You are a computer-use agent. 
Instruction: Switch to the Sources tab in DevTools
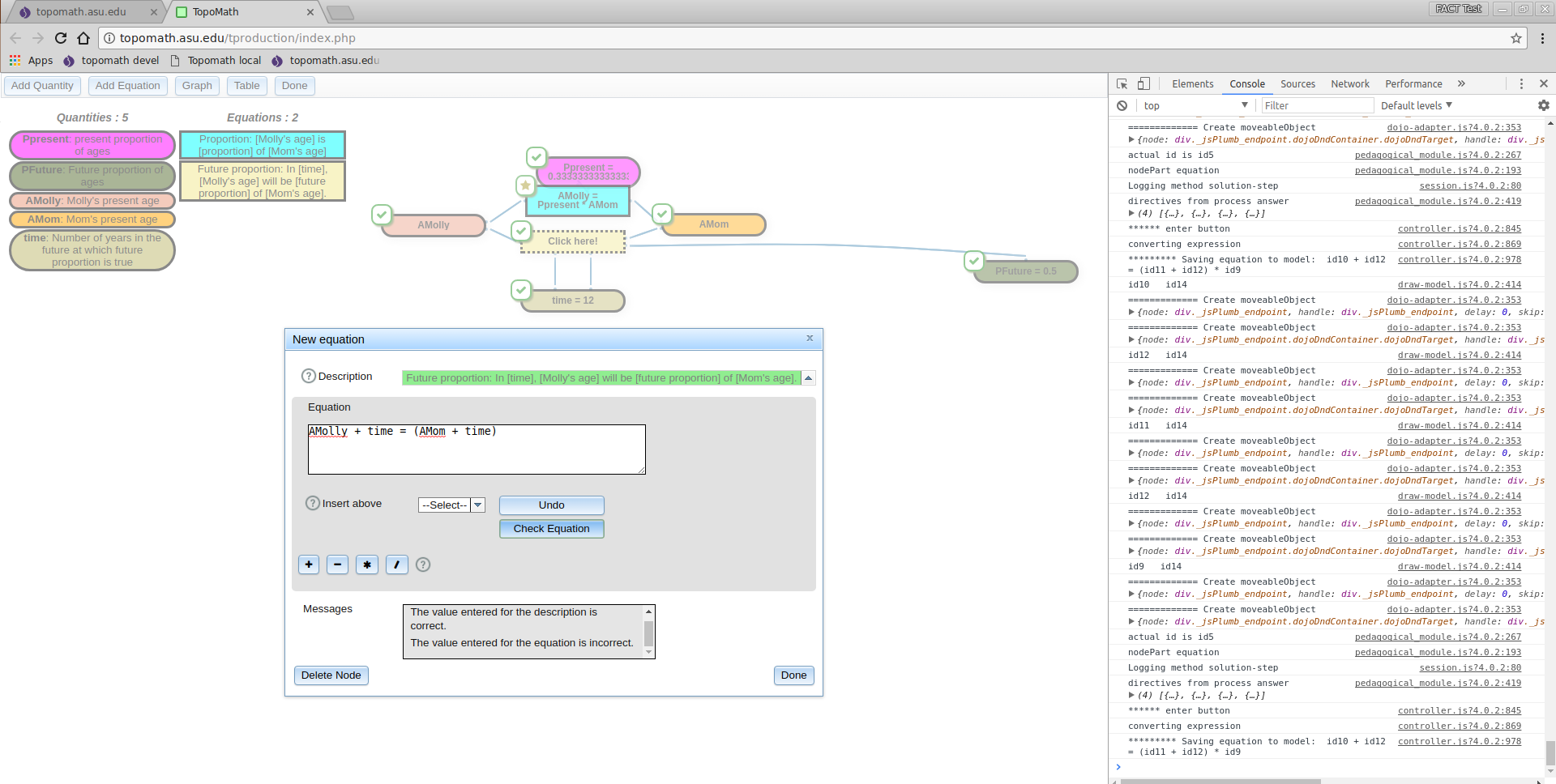[1297, 83]
